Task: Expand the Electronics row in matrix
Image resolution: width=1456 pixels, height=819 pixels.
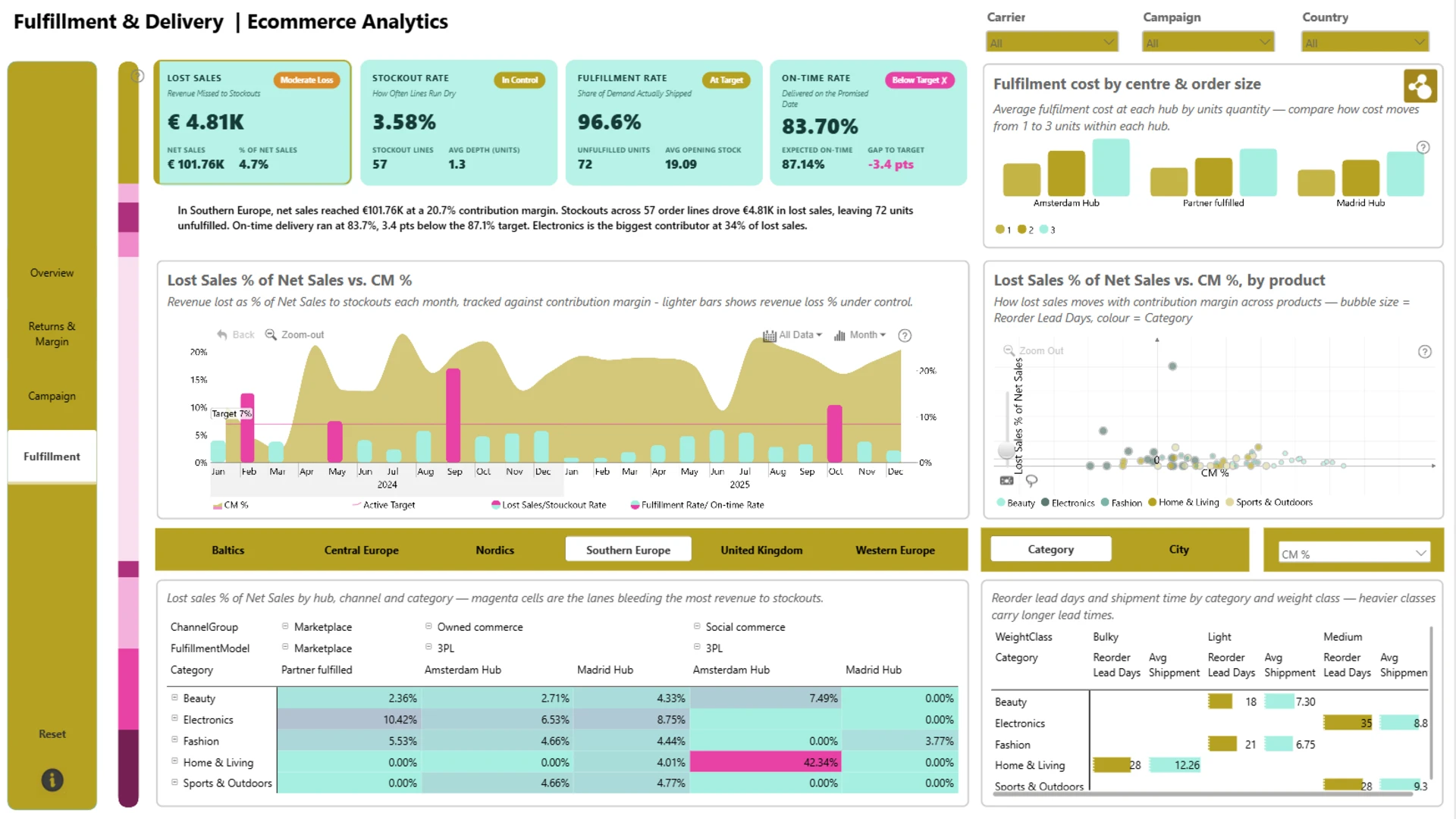Action: [x=174, y=718]
